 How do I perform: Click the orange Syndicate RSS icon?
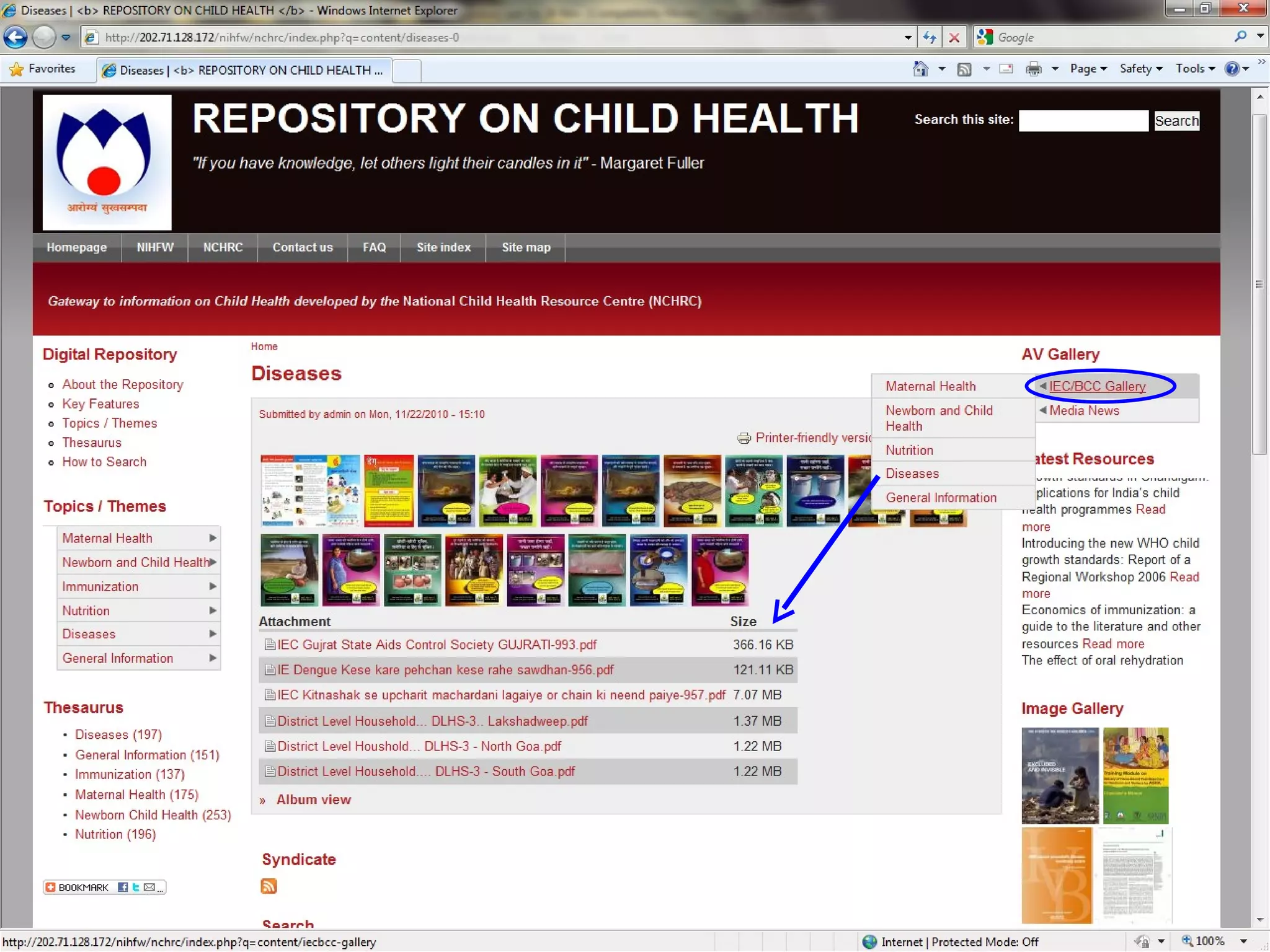click(269, 886)
